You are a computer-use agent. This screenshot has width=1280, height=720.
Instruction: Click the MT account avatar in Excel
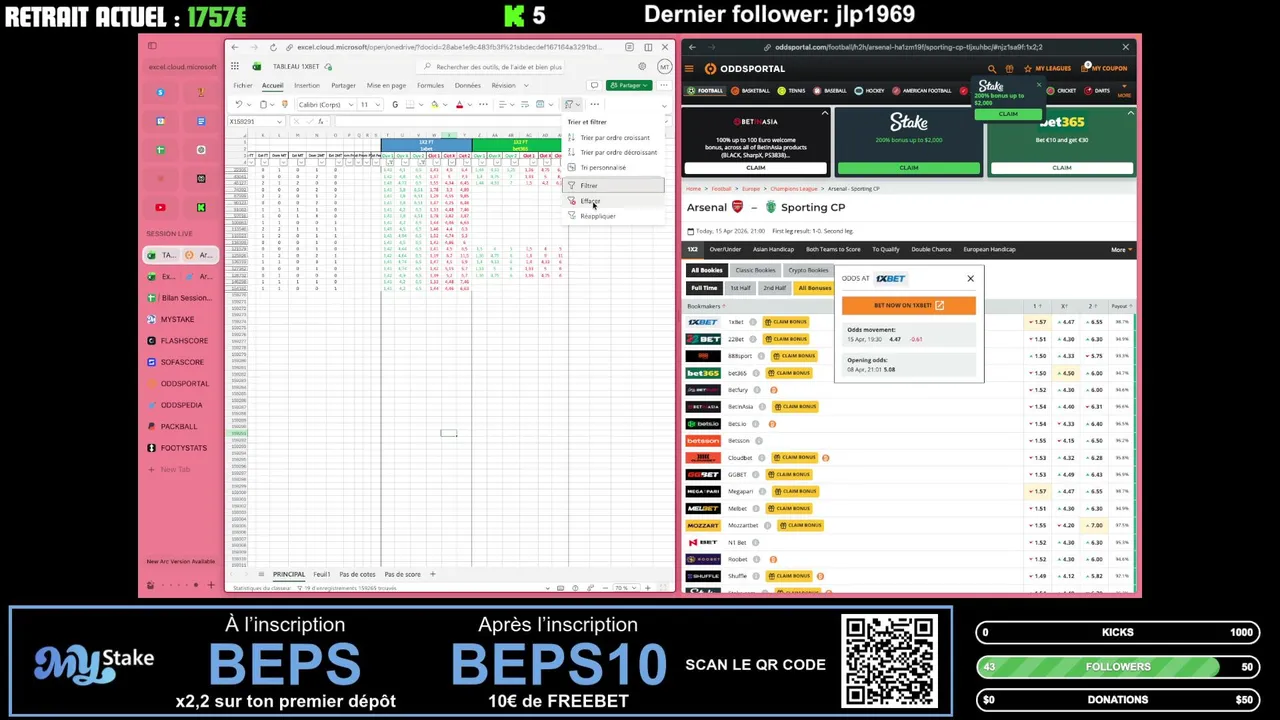pos(664,67)
